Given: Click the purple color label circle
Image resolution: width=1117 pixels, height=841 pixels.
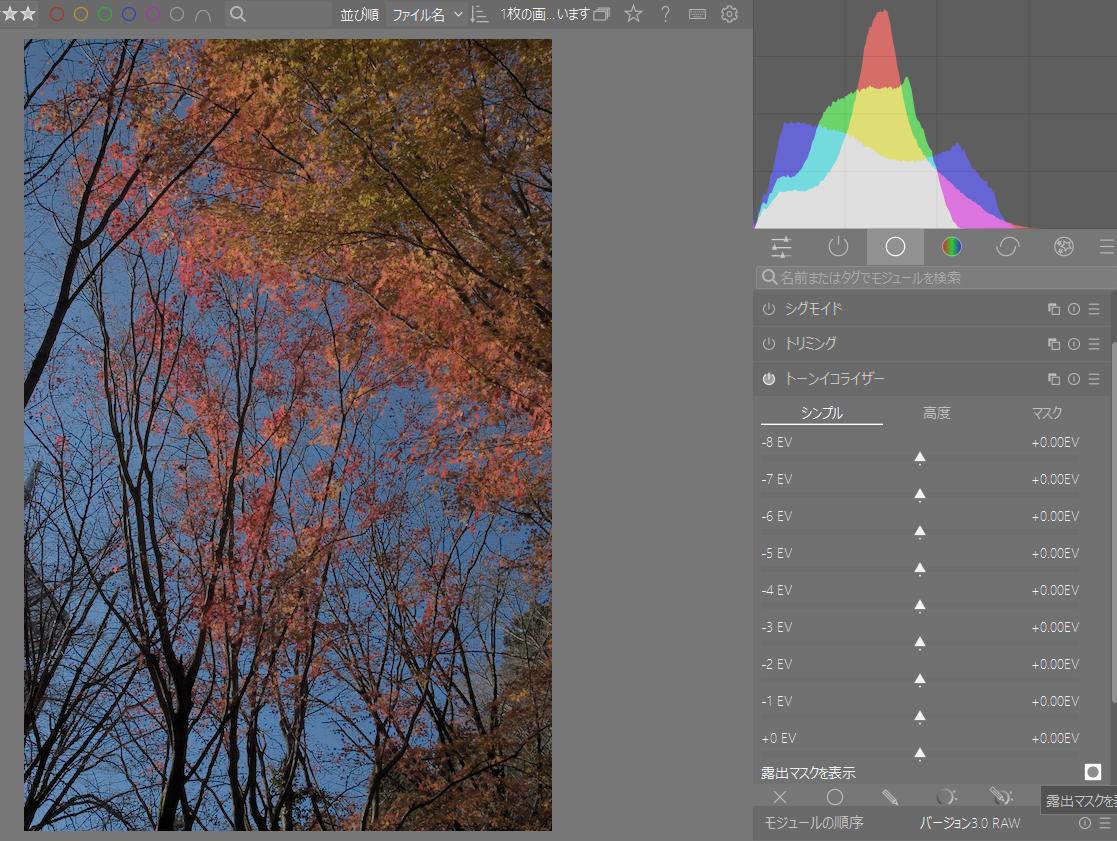Looking at the screenshot, I should (153, 14).
